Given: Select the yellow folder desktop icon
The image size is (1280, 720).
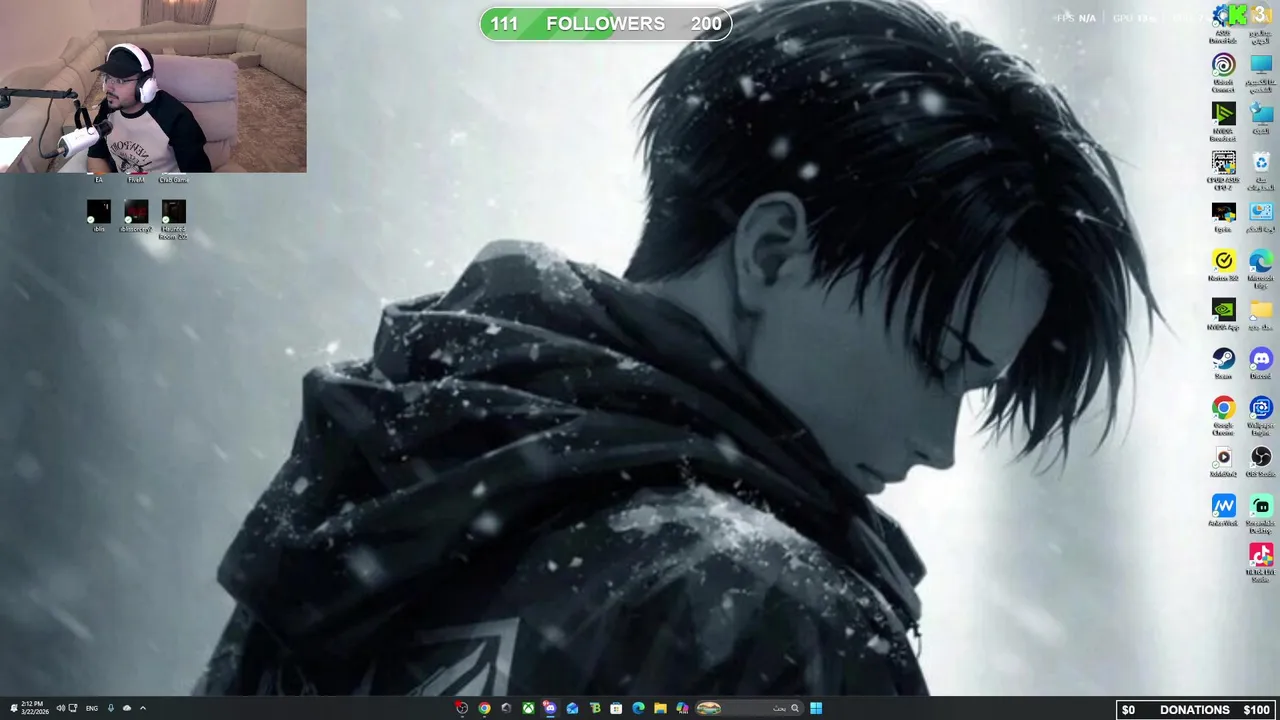Looking at the screenshot, I should (x=1260, y=314).
